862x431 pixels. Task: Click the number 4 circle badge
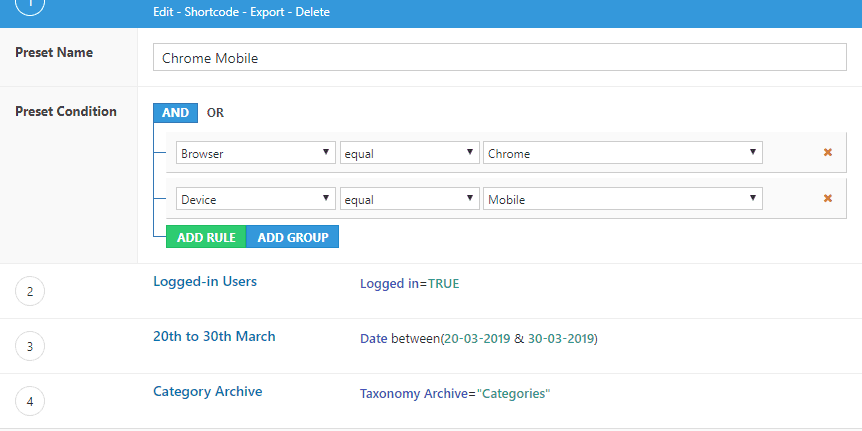30,402
